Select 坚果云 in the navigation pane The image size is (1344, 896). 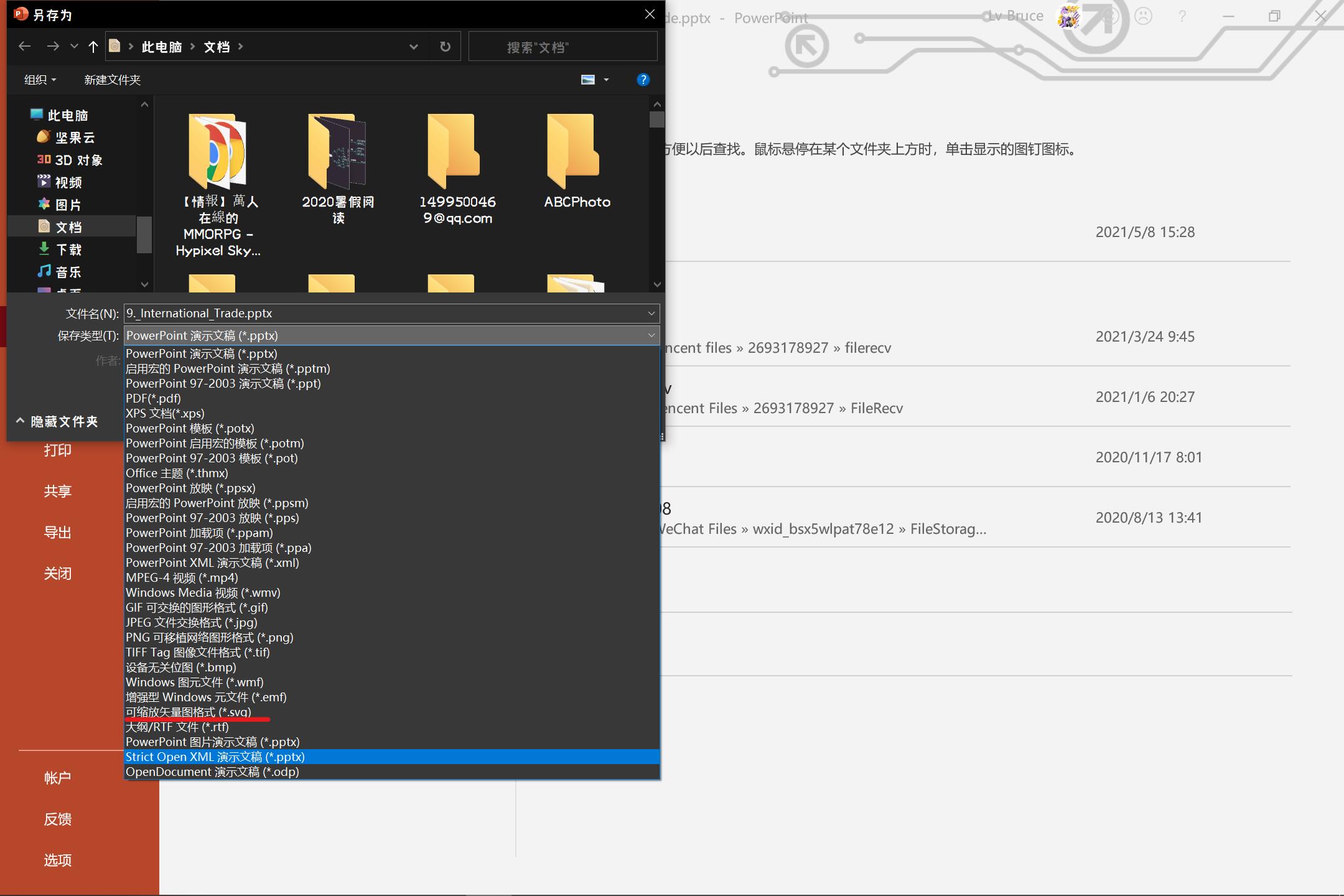(75, 138)
